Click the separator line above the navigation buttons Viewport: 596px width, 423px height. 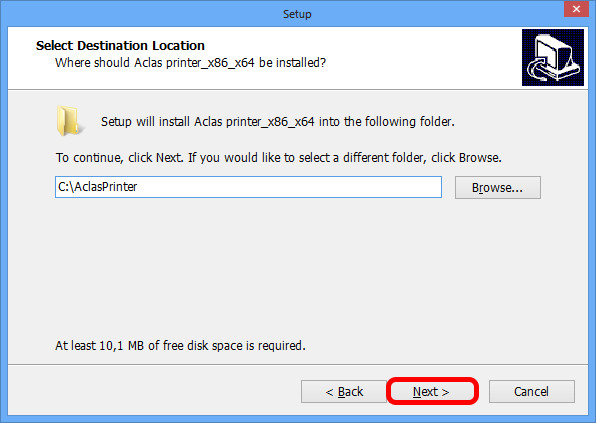(298, 364)
